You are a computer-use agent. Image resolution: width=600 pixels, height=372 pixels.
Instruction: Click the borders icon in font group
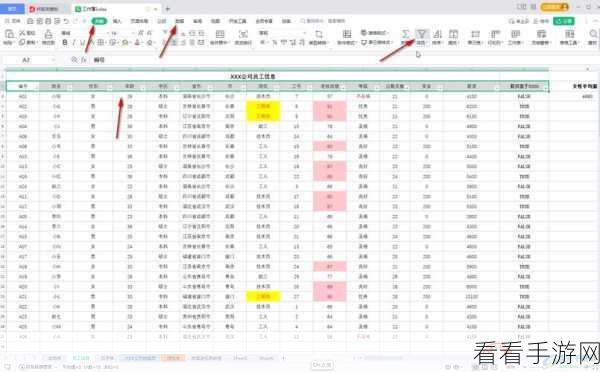pos(100,42)
